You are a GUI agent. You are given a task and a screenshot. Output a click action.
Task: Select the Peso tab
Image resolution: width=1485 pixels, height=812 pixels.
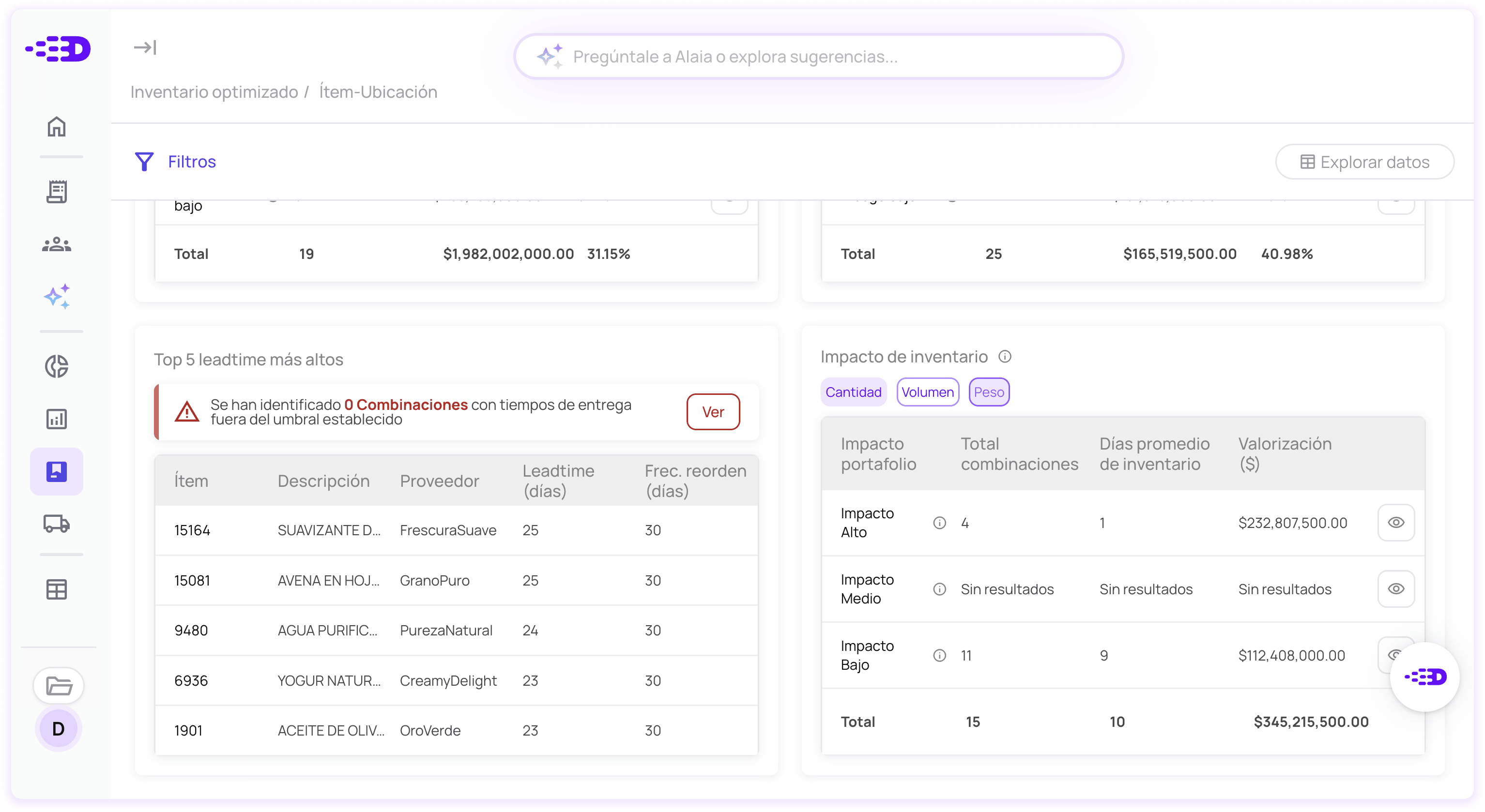coord(989,392)
